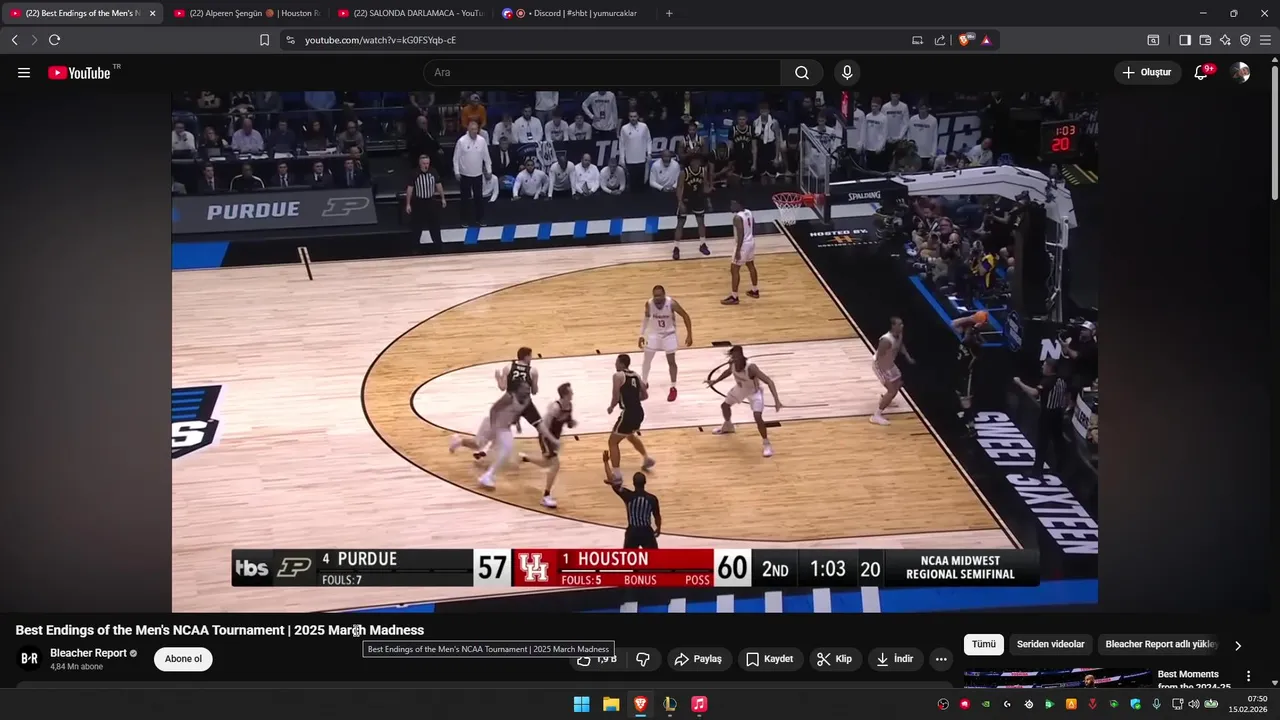
Task: Click the page vertical scrollbar
Action: pos(1274,130)
